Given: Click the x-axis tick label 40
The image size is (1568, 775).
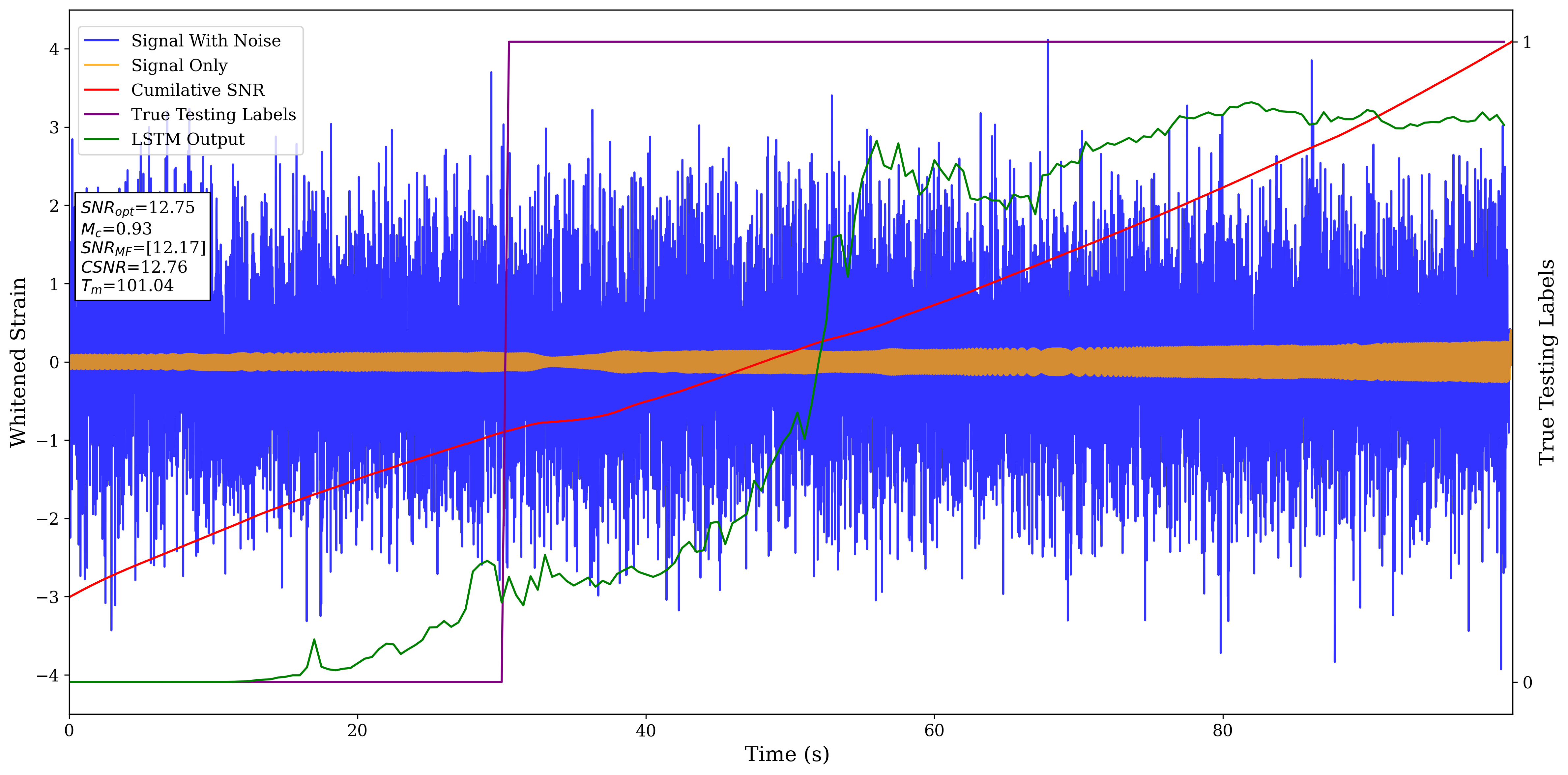Looking at the screenshot, I should pyautogui.click(x=645, y=731).
